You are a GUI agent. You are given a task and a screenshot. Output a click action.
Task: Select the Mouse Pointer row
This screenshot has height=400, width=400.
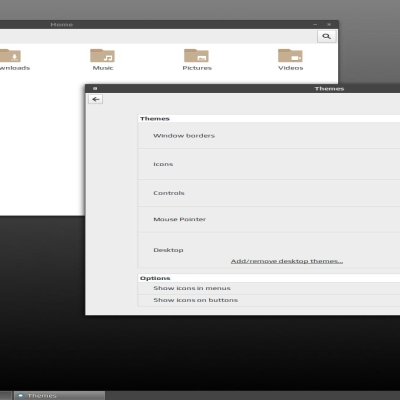tap(269, 219)
